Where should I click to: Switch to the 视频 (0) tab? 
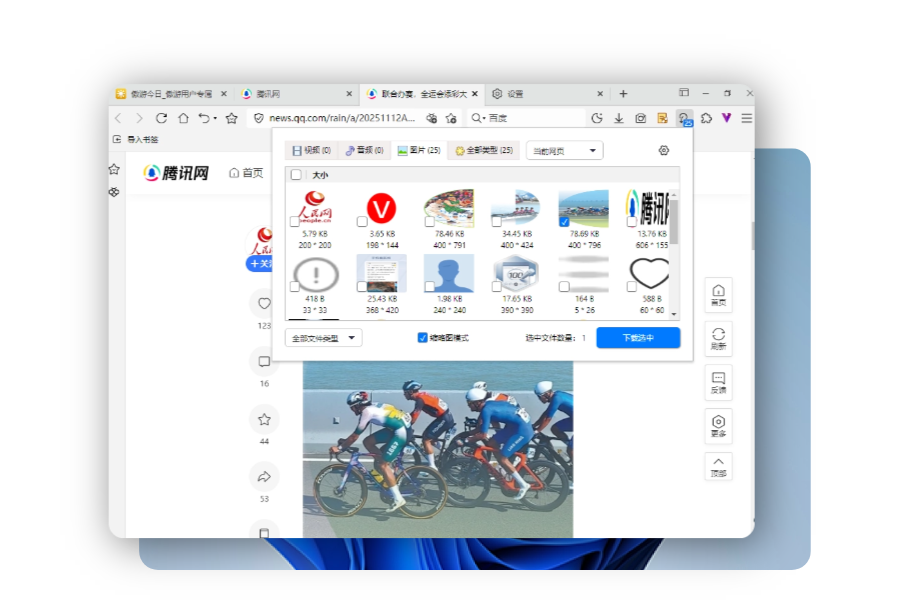coord(312,150)
